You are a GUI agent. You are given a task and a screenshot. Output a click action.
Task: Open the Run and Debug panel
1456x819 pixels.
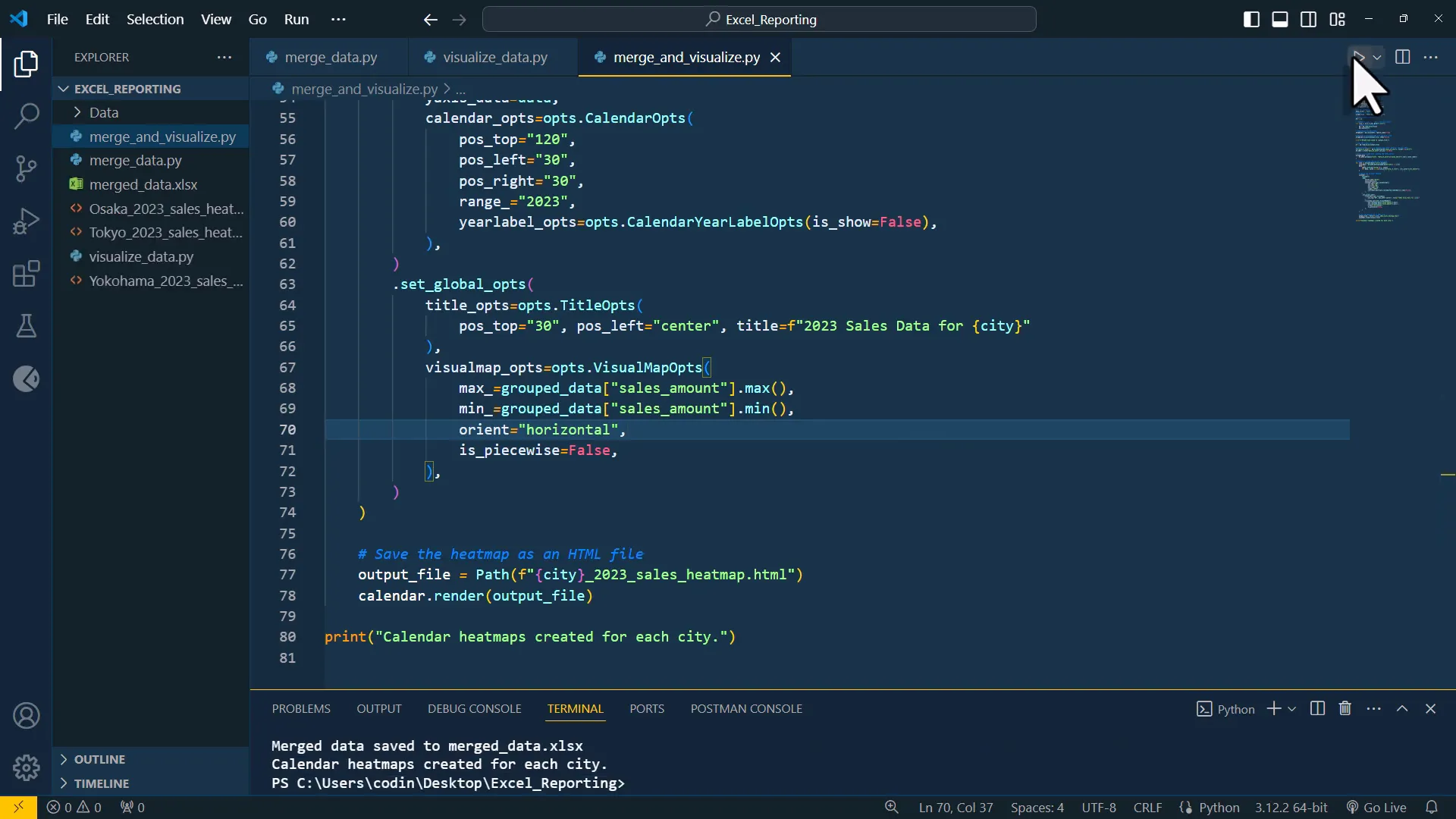click(27, 221)
